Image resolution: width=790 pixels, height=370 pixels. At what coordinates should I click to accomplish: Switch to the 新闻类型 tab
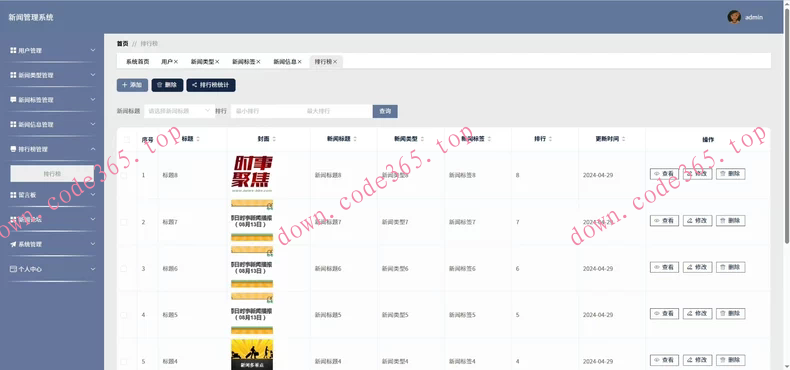(x=202, y=61)
